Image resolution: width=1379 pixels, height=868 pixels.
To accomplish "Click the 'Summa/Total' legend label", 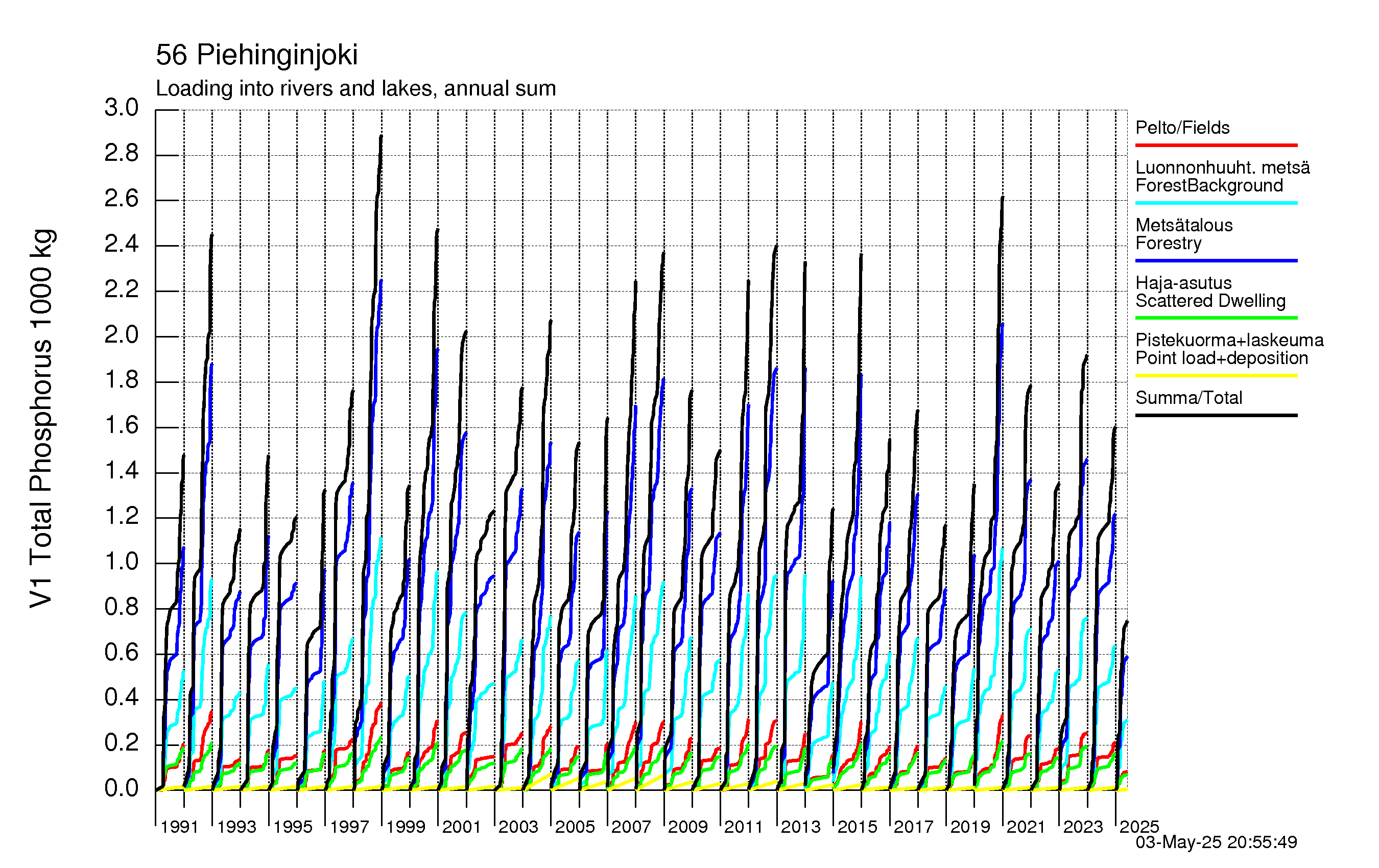I will 1188,397.
